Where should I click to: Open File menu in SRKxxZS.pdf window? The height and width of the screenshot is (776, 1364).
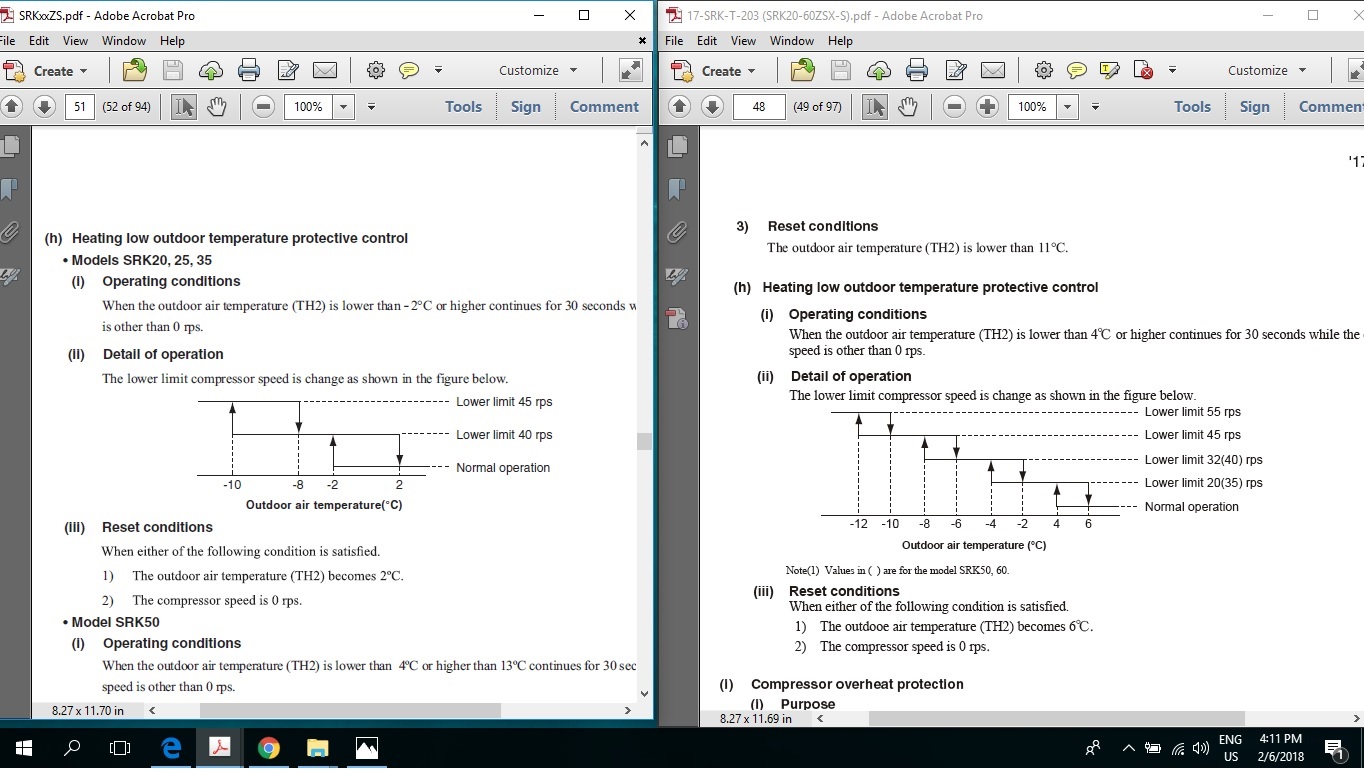pyautogui.click(x=7, y=41)
